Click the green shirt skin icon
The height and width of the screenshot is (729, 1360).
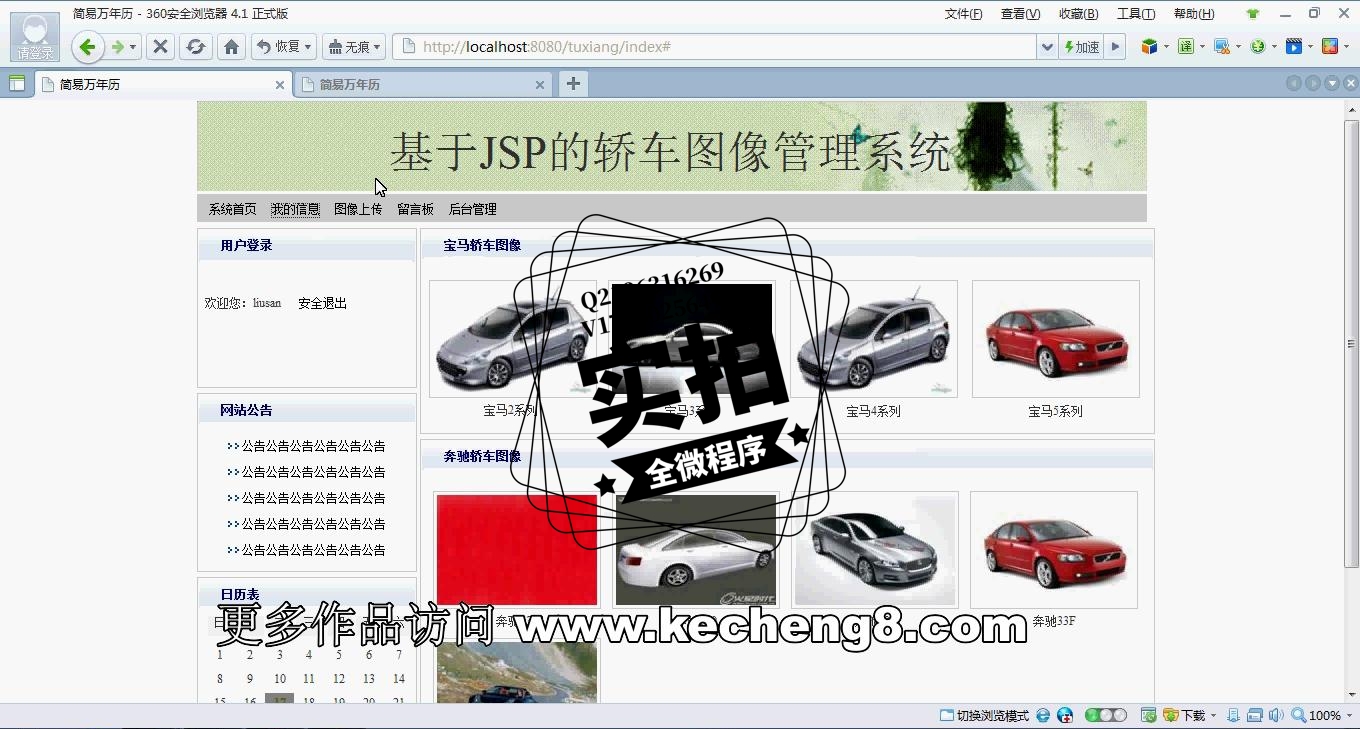pyautogui.click(x=1253, y=14)
